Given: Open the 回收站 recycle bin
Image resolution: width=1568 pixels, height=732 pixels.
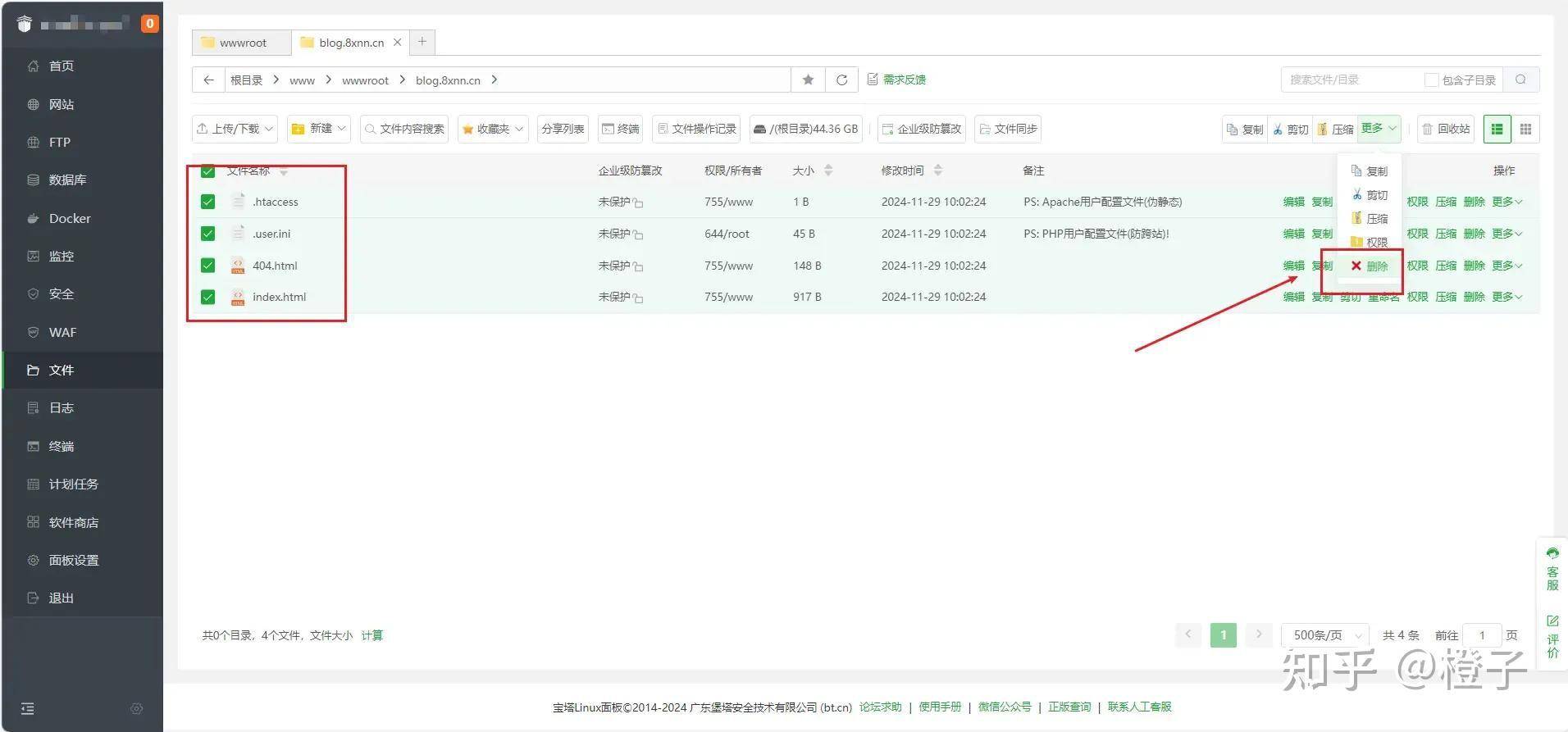Looking at the screenshot, I should tap(1446, 129).
